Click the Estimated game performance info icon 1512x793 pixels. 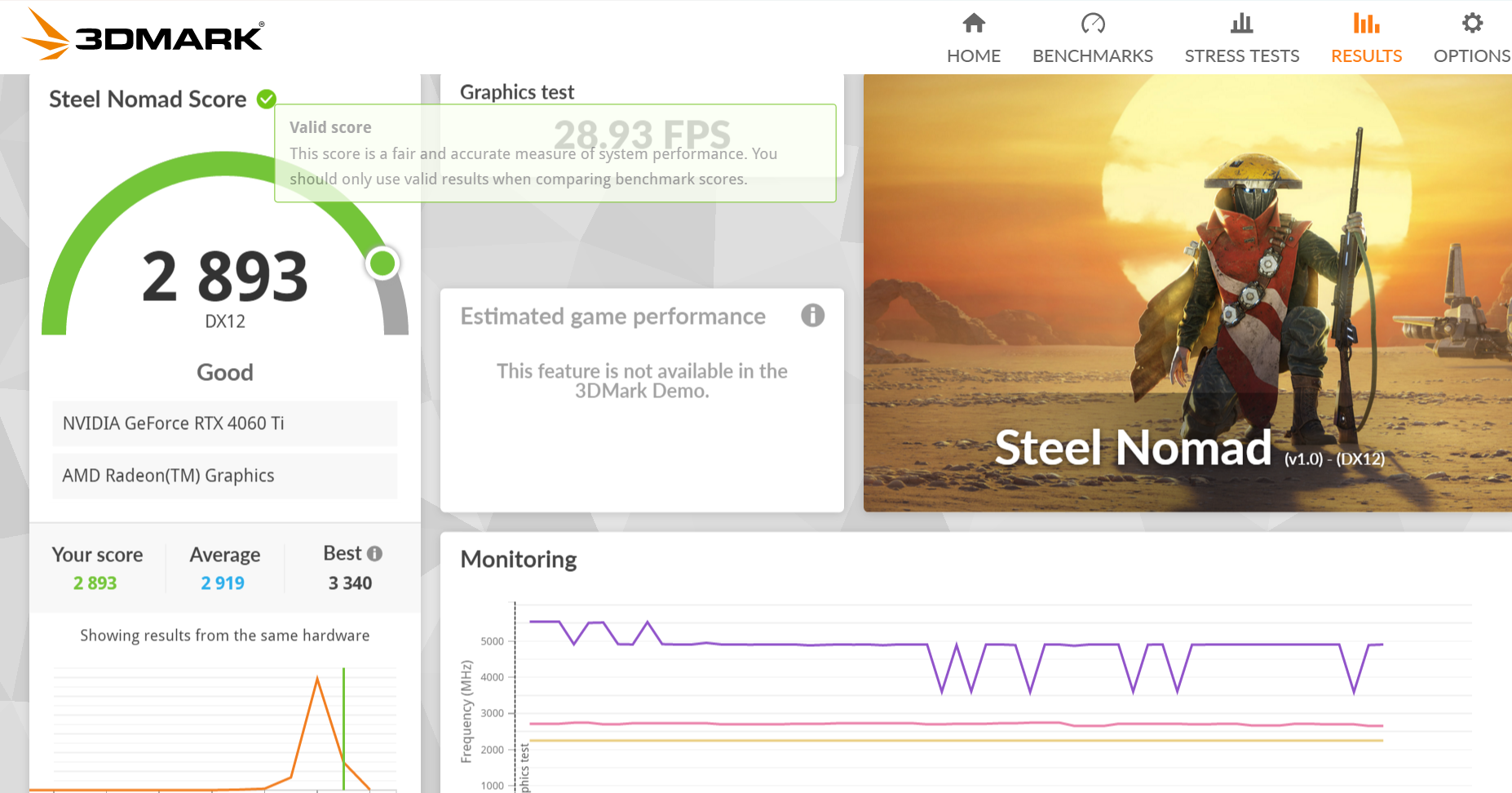click(812, 315)
